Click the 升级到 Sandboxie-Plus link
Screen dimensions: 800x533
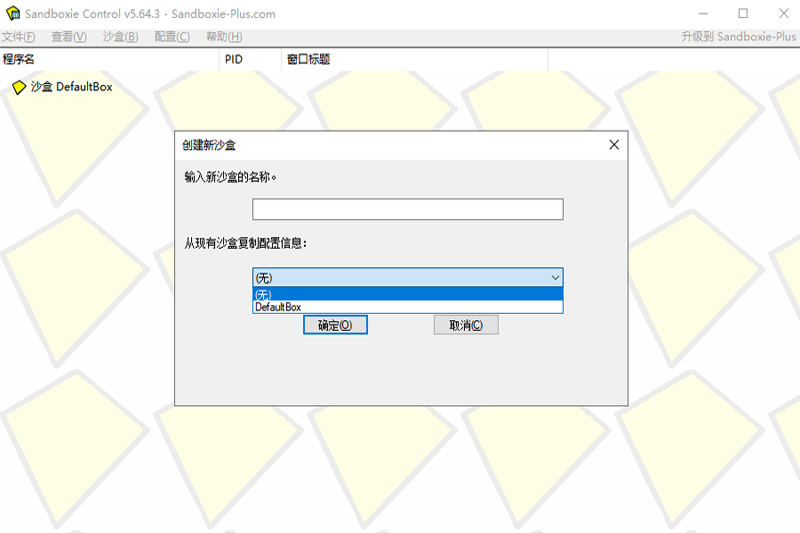tap(738, 37)
